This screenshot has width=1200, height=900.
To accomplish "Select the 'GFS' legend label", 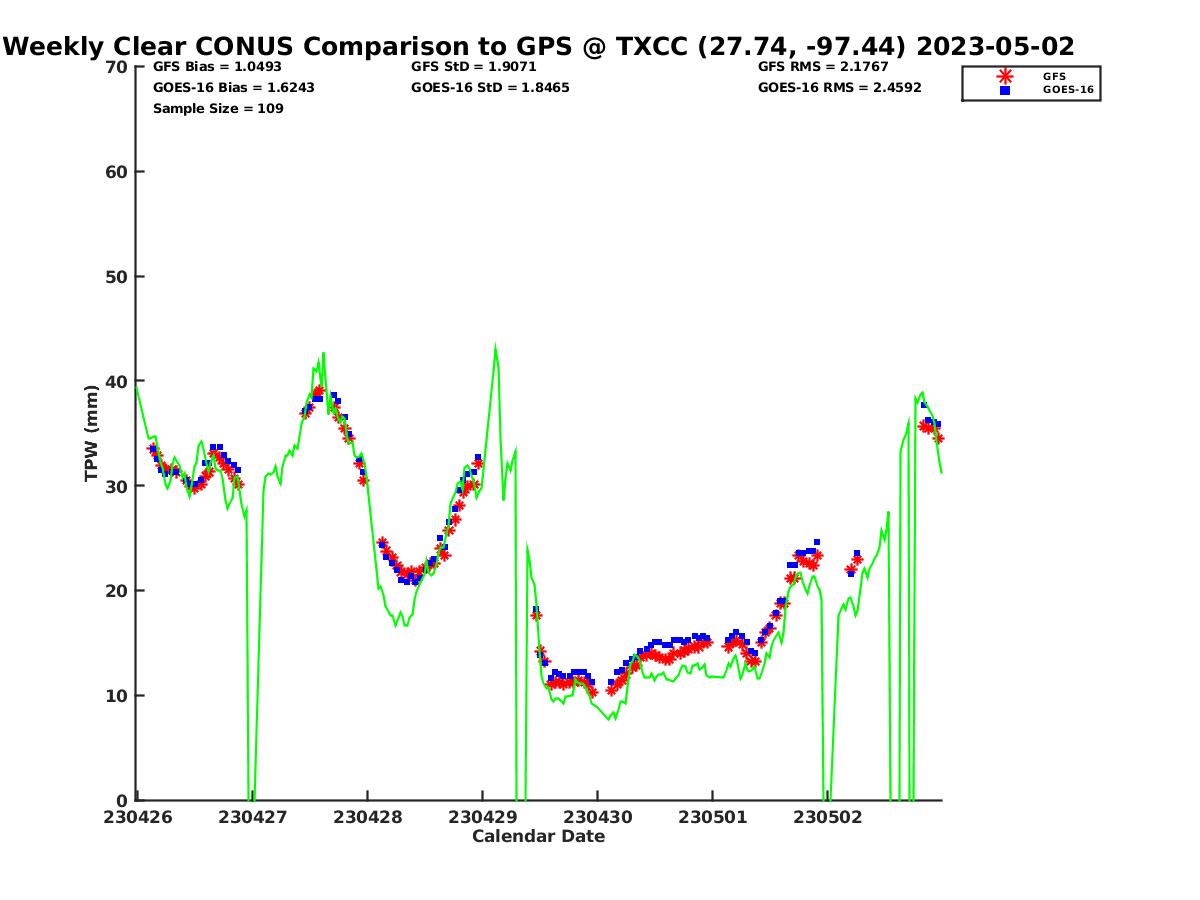I will tap(1054, 76).
